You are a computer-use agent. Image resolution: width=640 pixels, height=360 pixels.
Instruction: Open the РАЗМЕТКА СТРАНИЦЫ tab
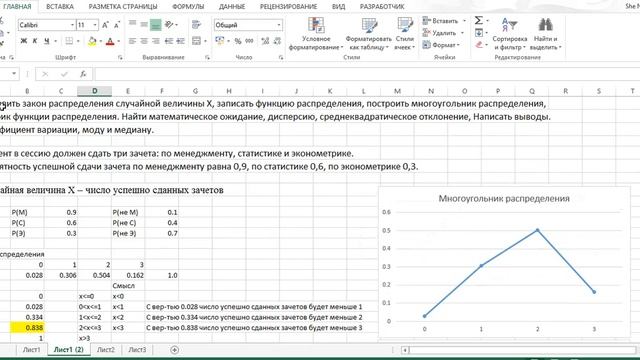123,7
